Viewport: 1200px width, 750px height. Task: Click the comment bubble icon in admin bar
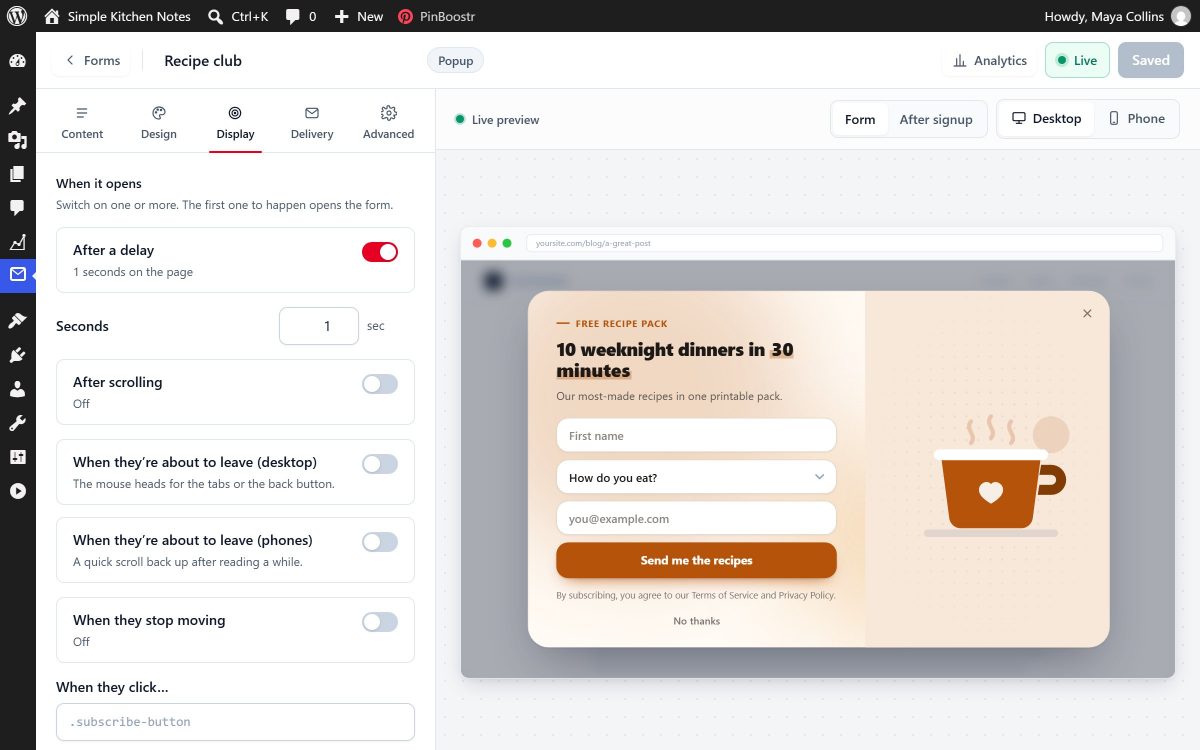[x=293, y=16]
